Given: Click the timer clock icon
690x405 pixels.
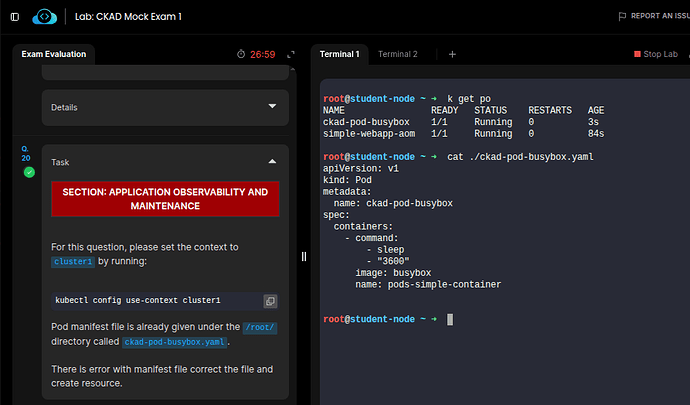Looking at the screenshot, I should point(241,54).
